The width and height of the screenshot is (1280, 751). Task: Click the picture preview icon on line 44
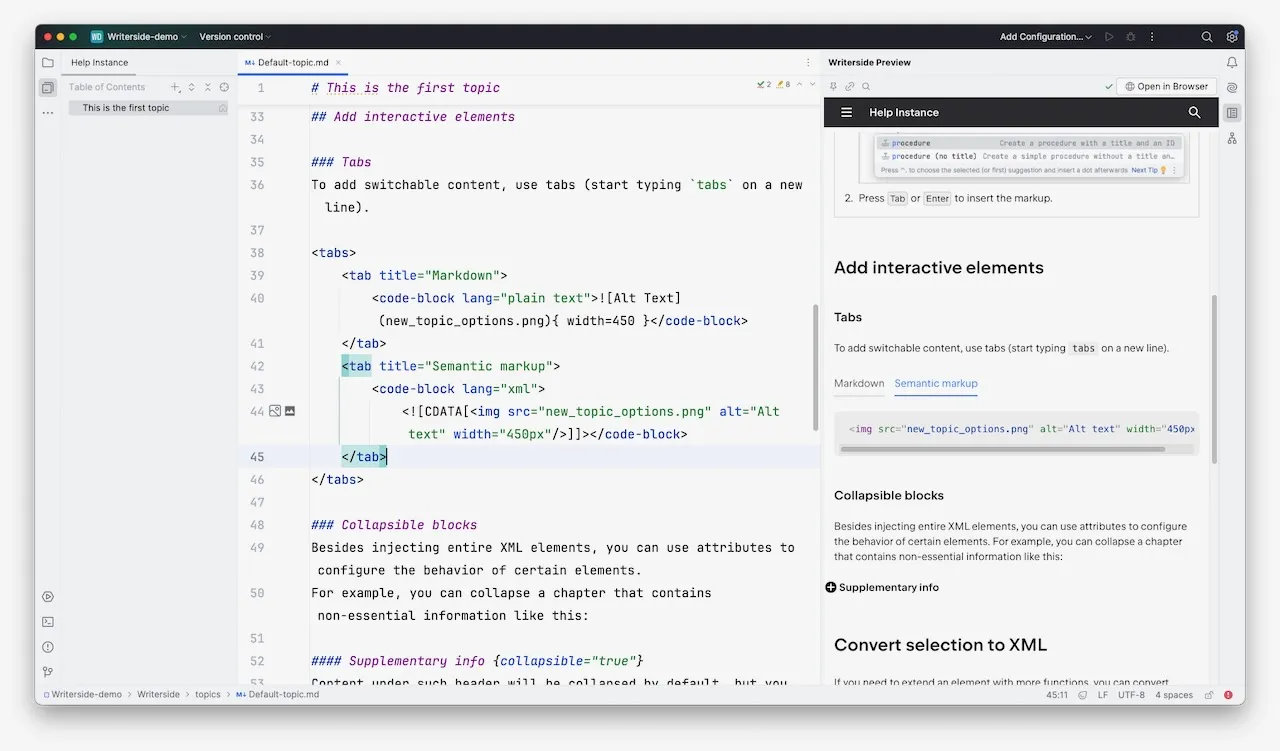coord(290,411)
